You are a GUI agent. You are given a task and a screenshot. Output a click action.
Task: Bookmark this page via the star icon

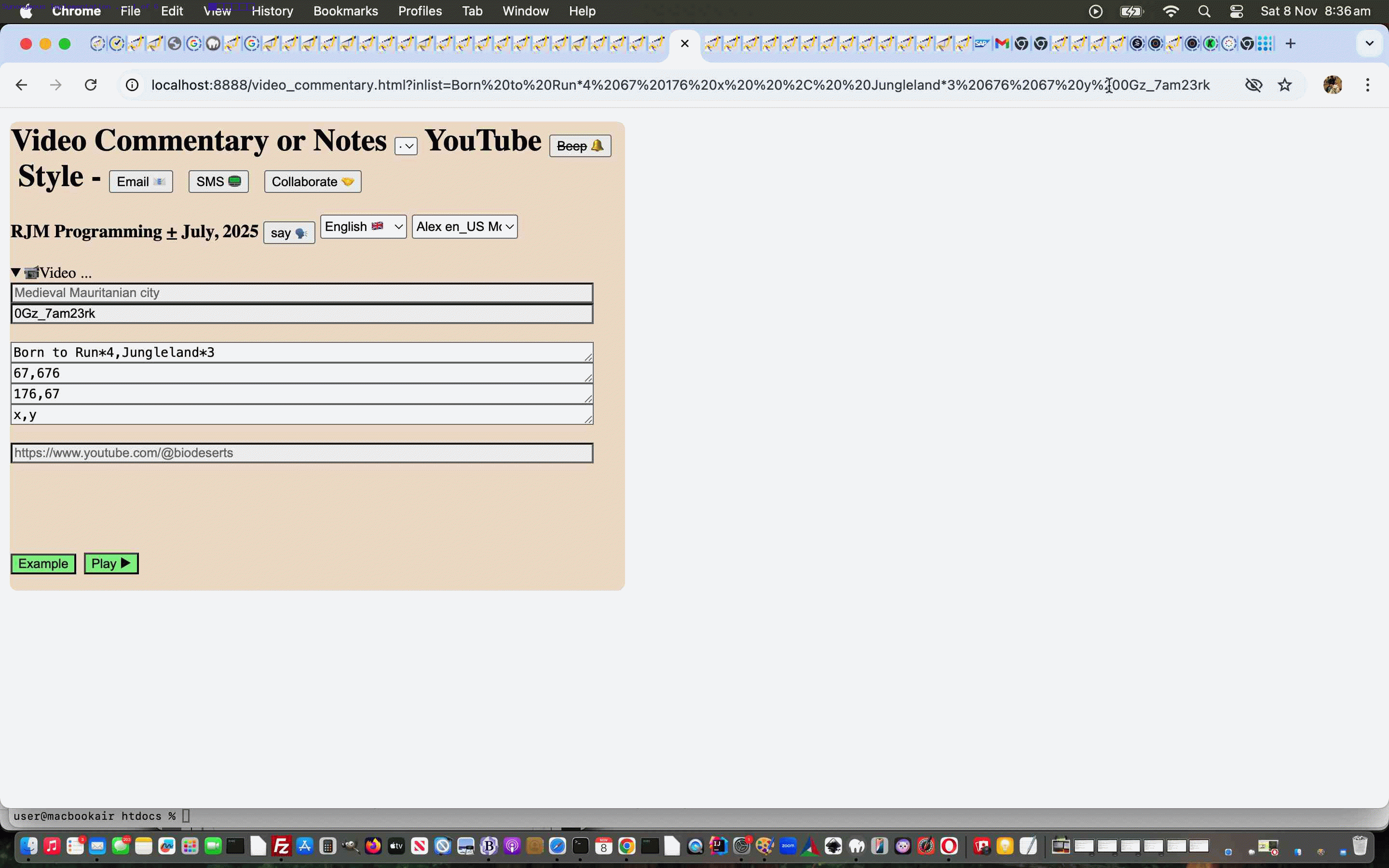click(1285, 84)
